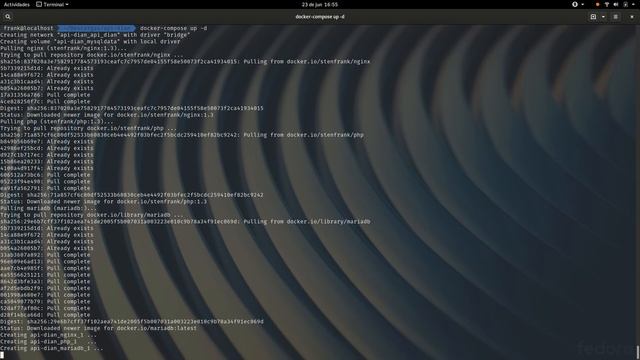Viewport: 640px width, 360px height.
Task: Open the battery status icon
Action: [625, 4]
